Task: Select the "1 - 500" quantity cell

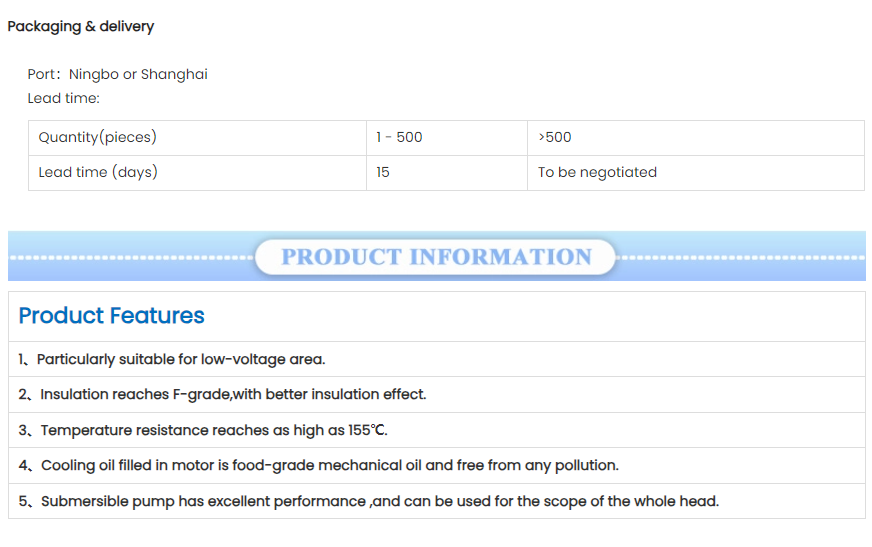Action: [x=399, y=137]
